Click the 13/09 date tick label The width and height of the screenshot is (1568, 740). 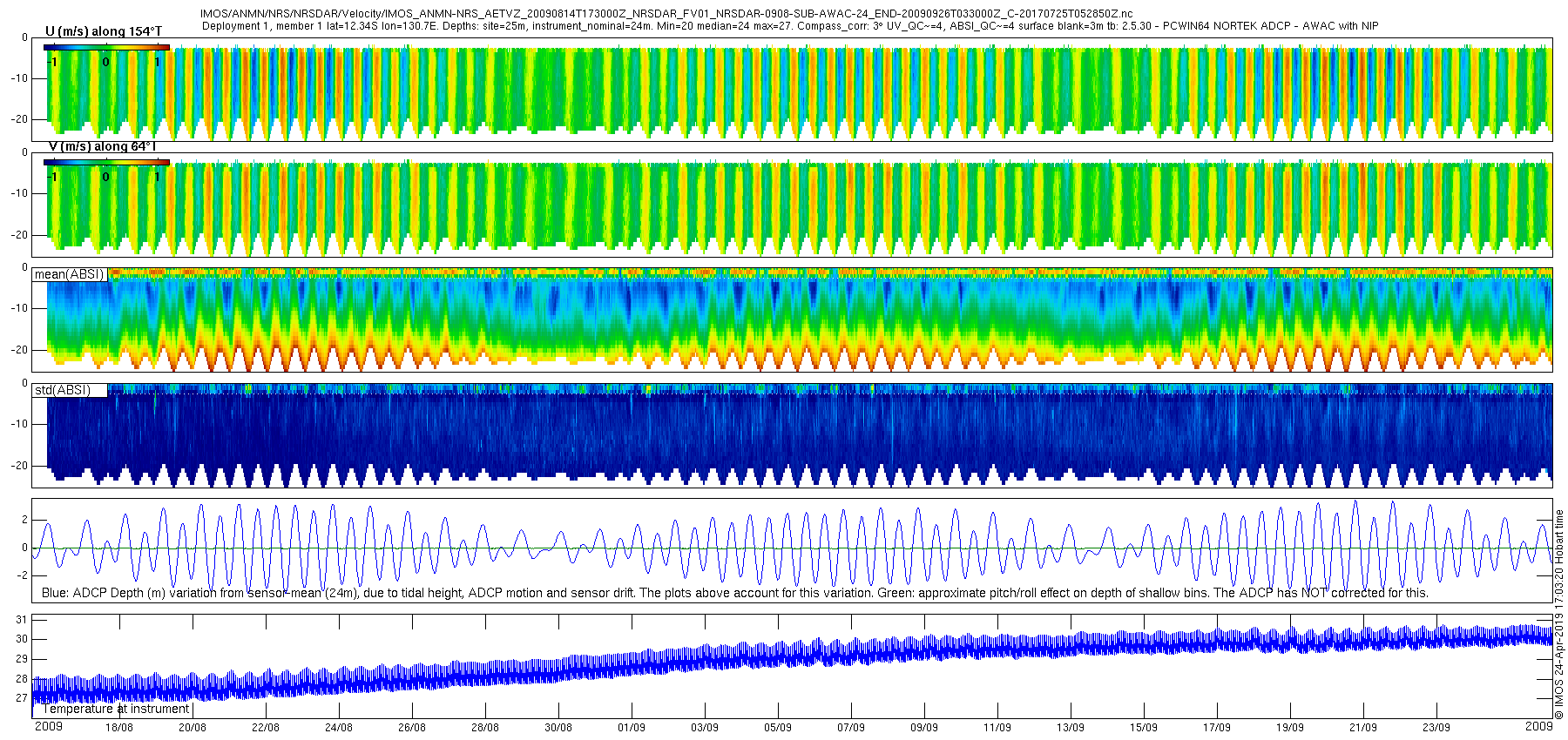(1070, 728)
